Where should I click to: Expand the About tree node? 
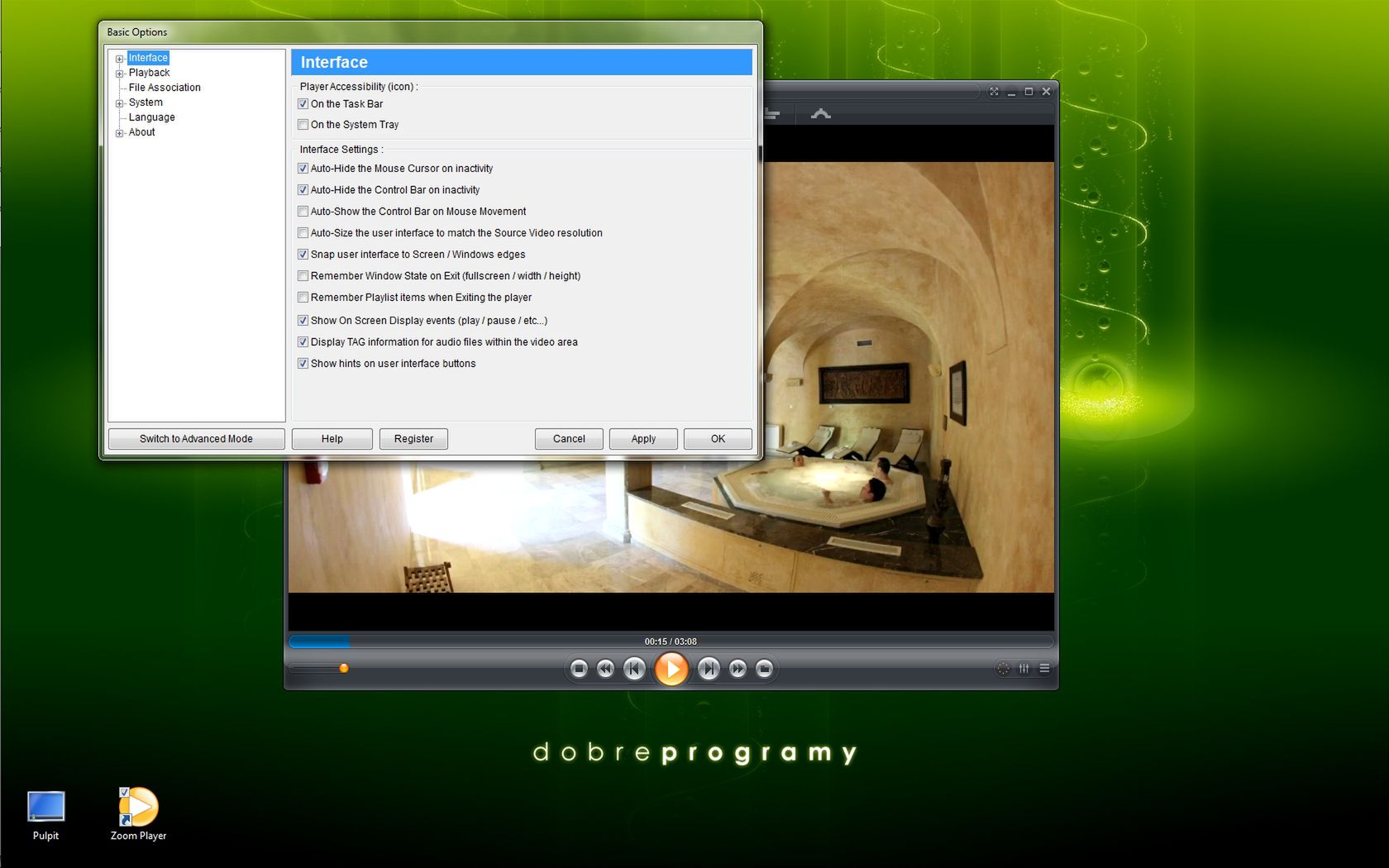pos(119,133)
